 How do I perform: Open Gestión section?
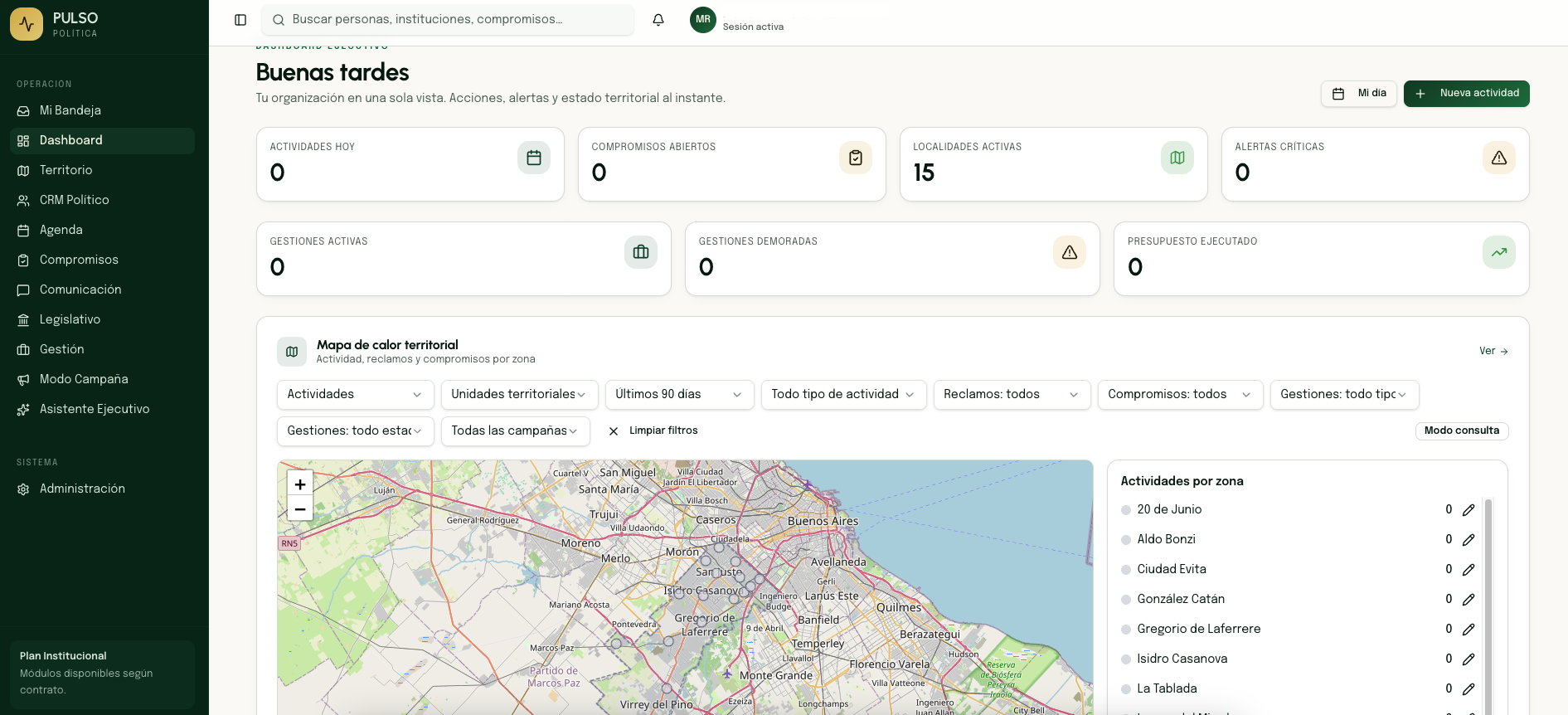[x=102, y=350]
